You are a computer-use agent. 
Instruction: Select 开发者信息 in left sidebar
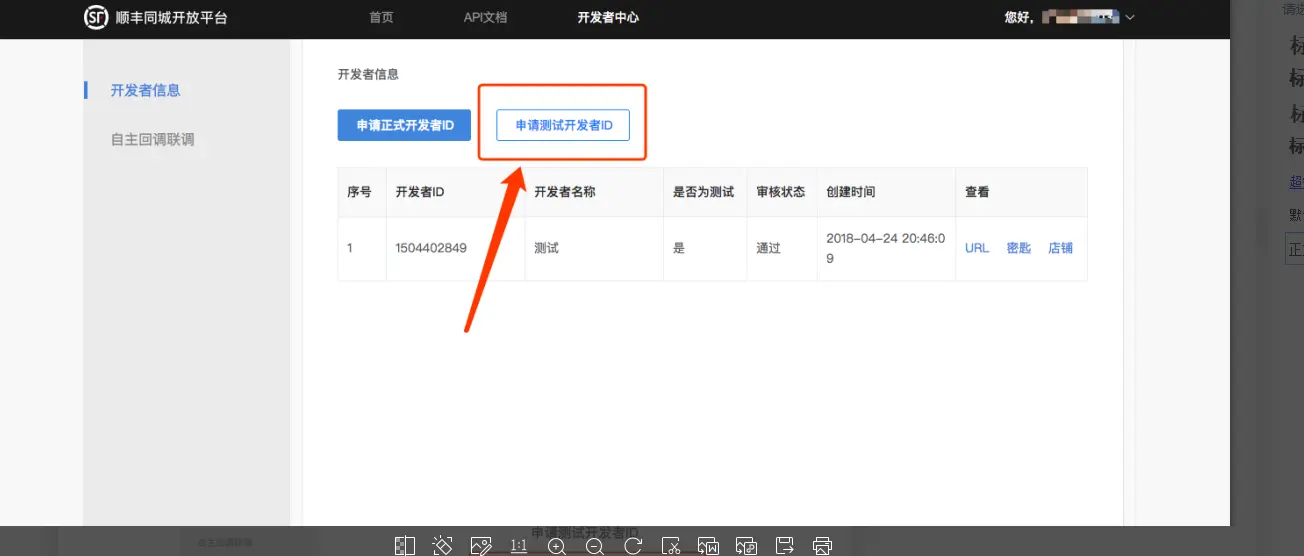pyautogui.click(x=146, y=90)
